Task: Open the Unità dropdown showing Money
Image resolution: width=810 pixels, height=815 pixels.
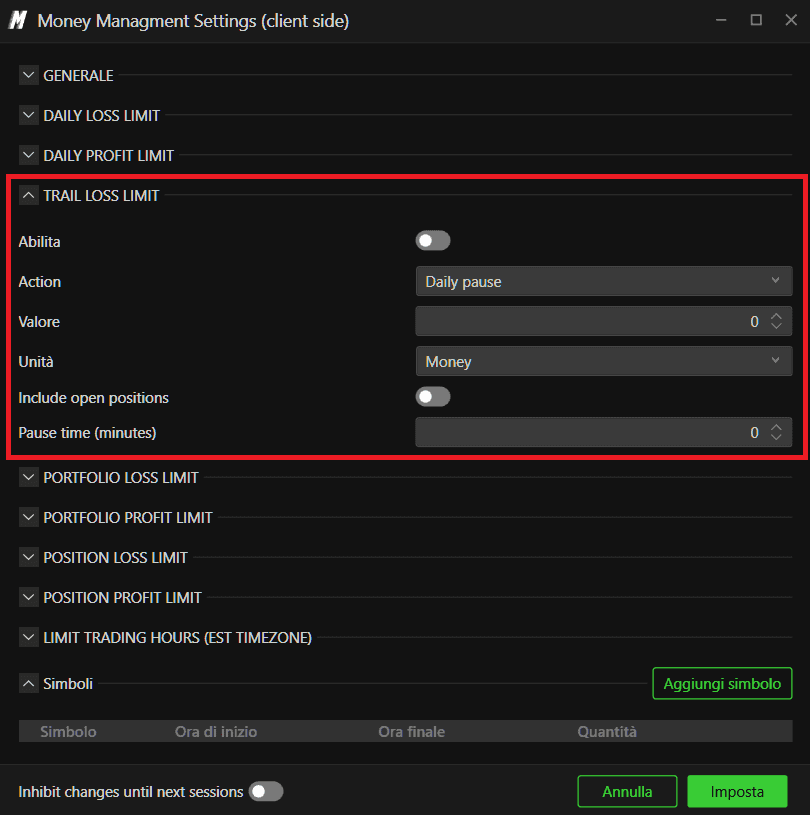Action: click(604, 361)
